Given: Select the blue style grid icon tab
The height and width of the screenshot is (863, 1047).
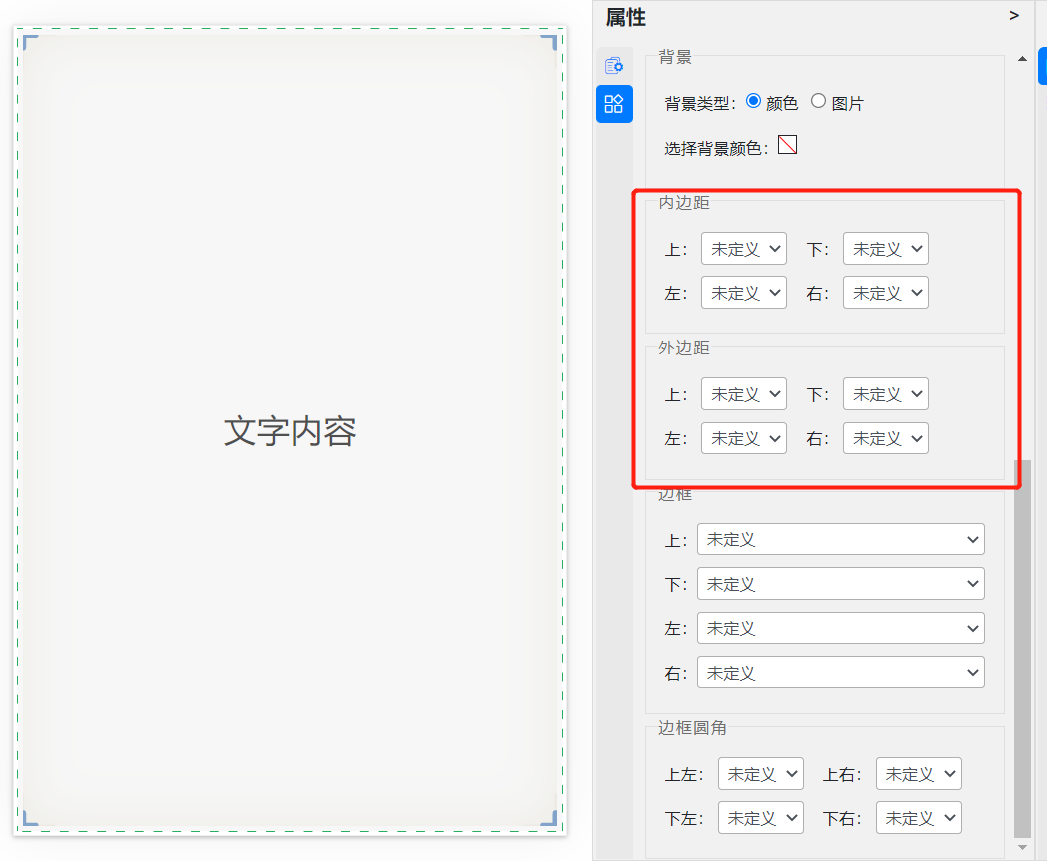Looking at the screenshot, I should (x=614, y=104).
